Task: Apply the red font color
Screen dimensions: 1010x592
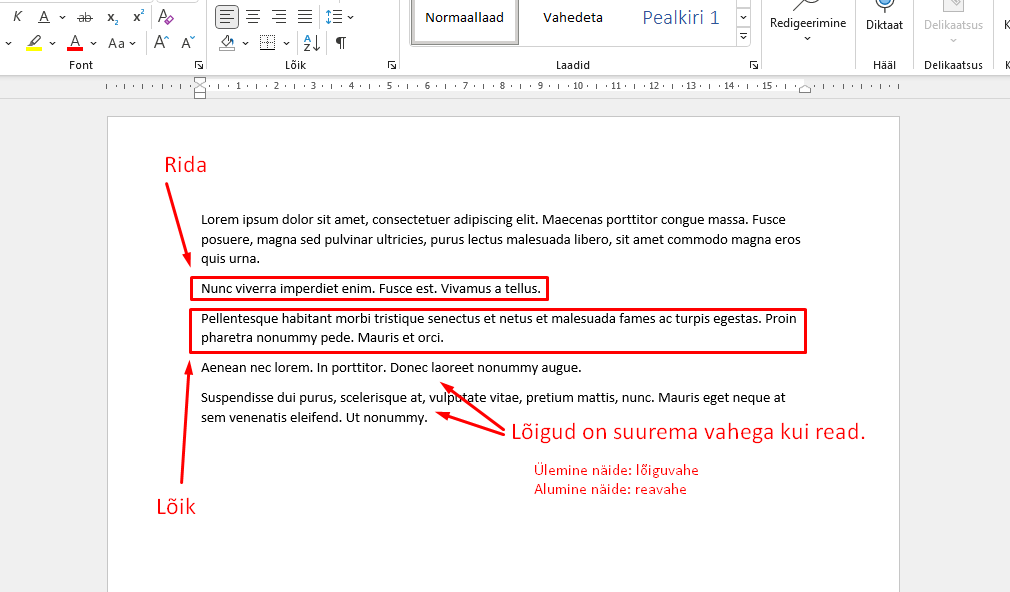Action: (x=75, y=43)
